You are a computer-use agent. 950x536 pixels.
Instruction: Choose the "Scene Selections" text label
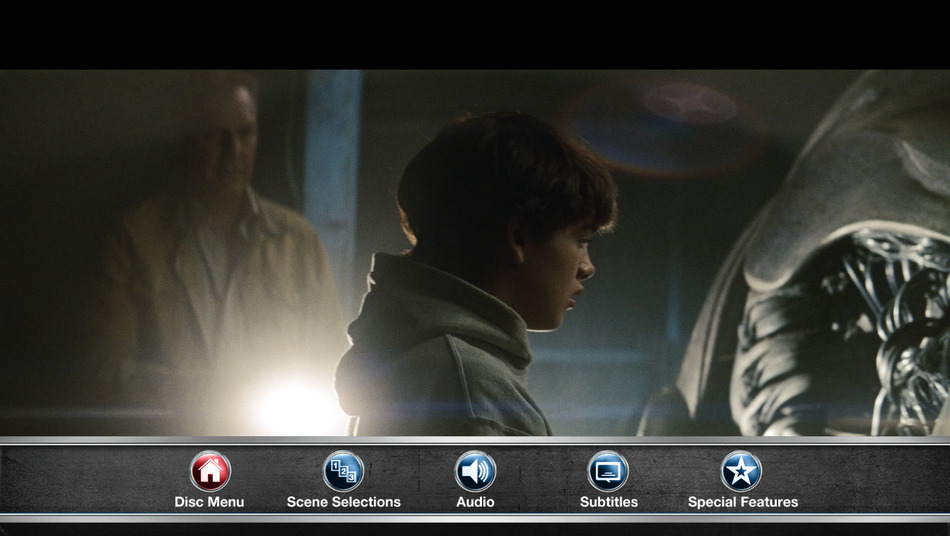coord(343,502)
